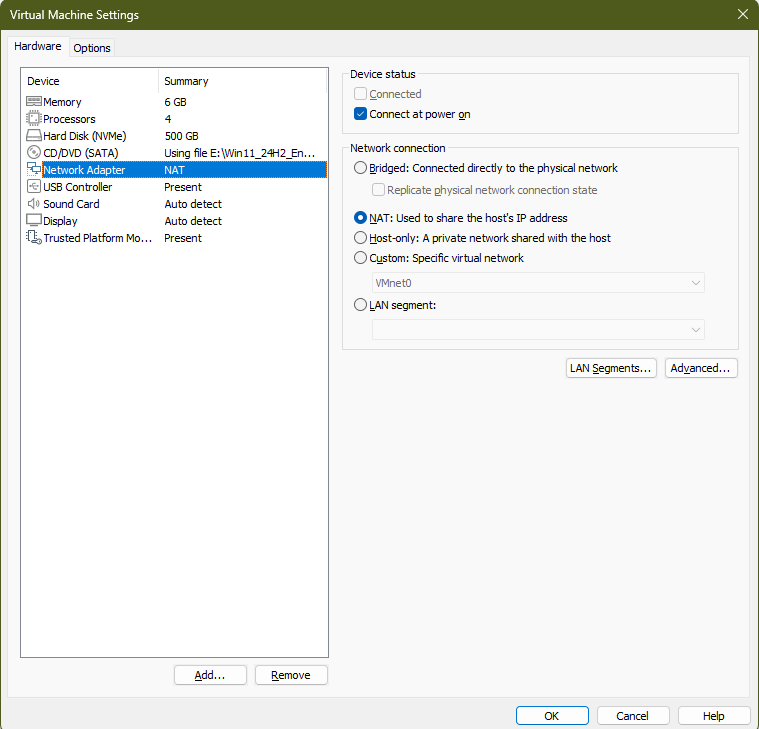Click the Advanced... button
Image resolution: width=759 pixels, height=729 pixels.
tap(702, 368)
